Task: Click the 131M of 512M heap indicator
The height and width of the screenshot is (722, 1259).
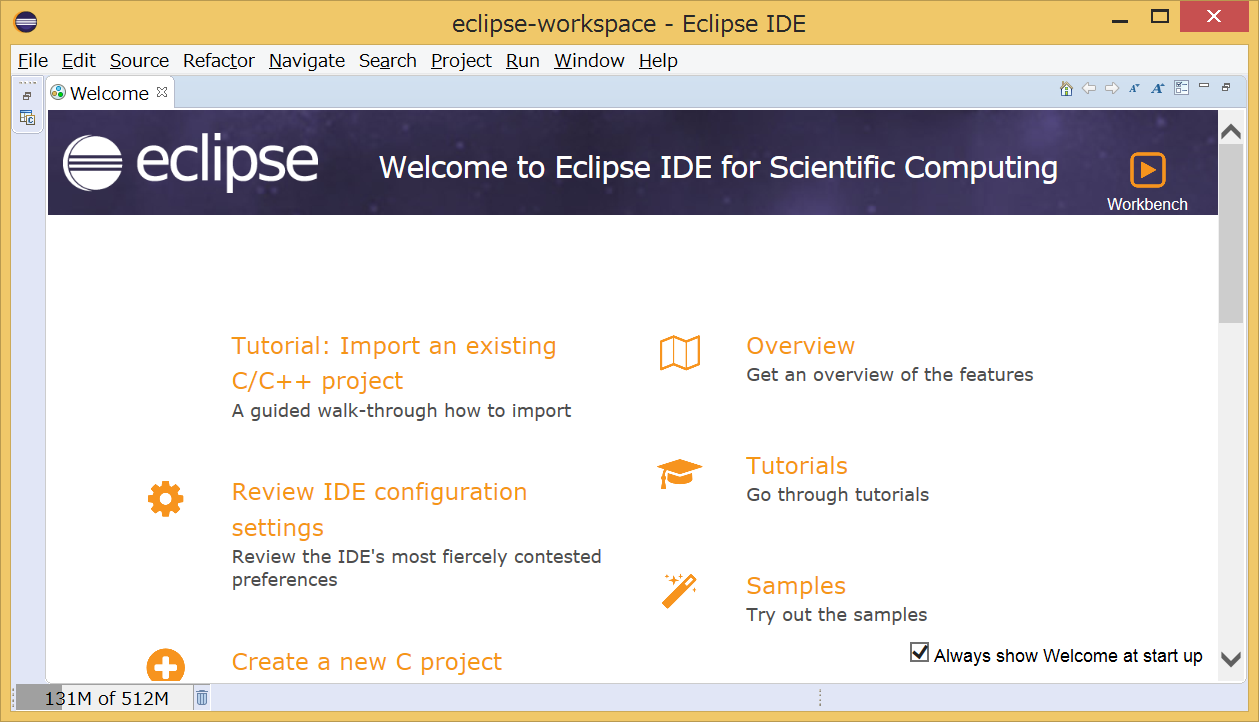Action: 105,697
